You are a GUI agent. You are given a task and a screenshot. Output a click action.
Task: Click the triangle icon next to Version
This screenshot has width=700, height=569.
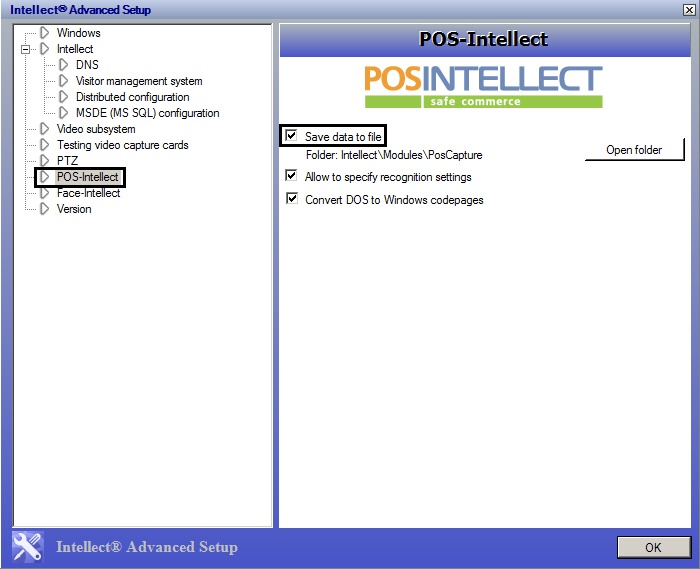coord(44,209)
